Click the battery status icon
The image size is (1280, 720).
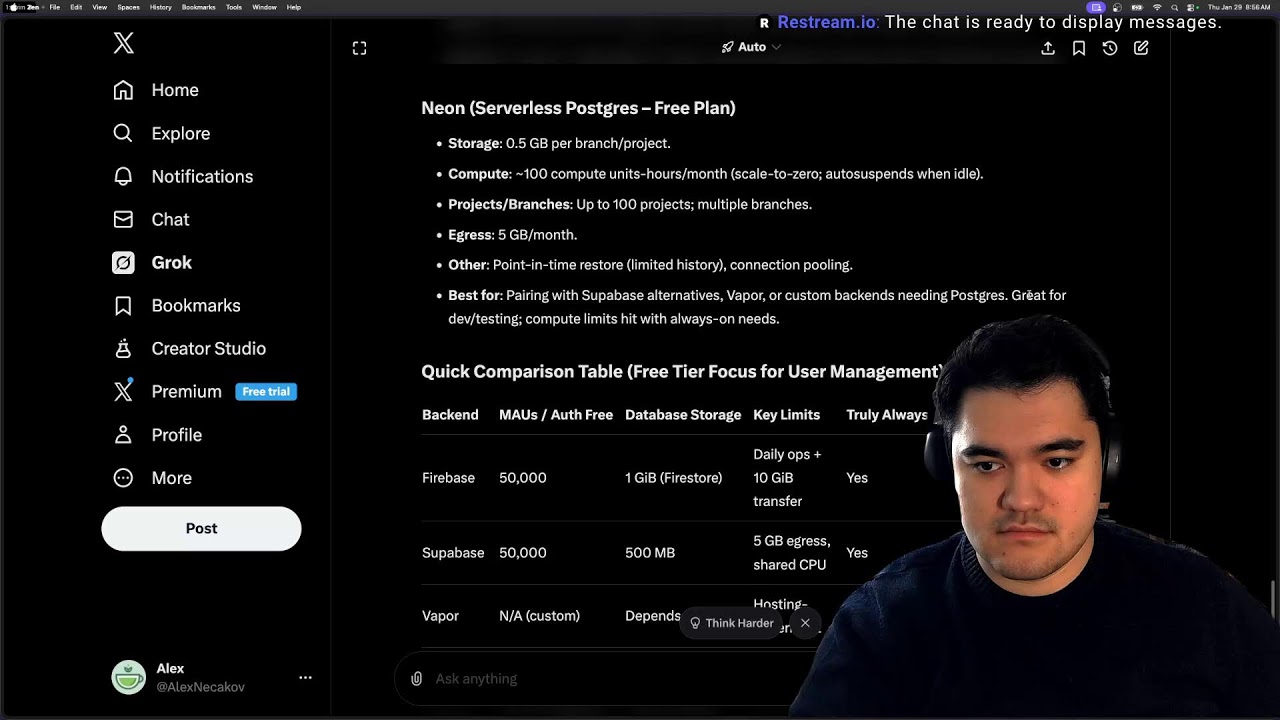point(1137,7)
